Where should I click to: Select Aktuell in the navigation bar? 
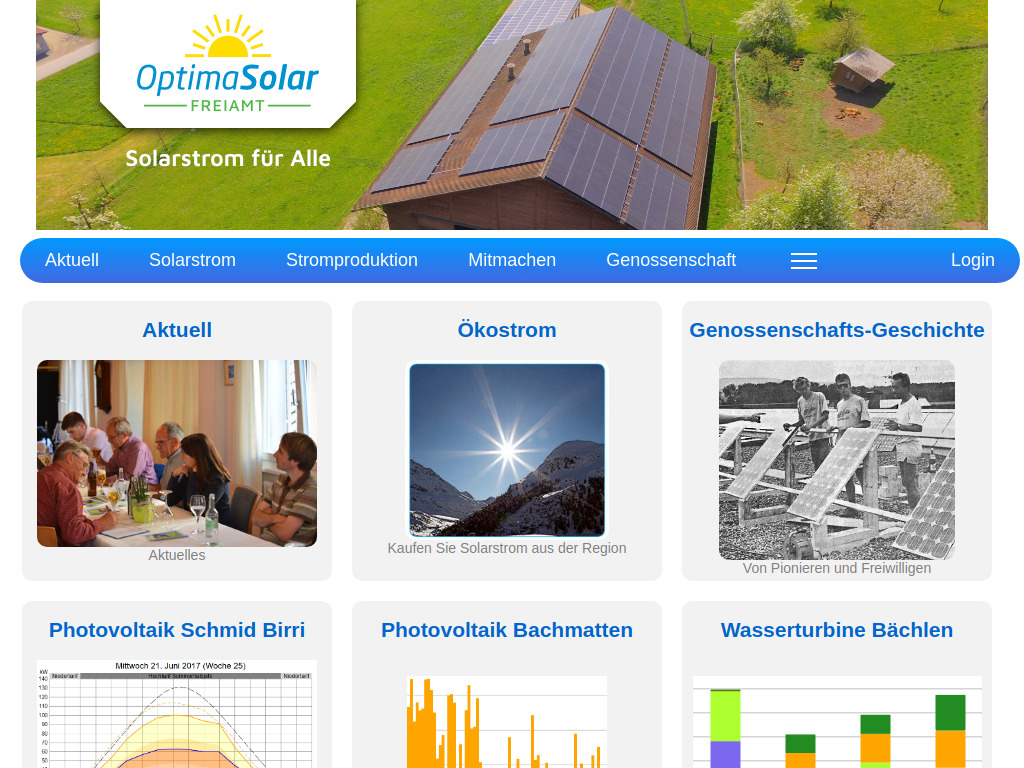point(71,260)
